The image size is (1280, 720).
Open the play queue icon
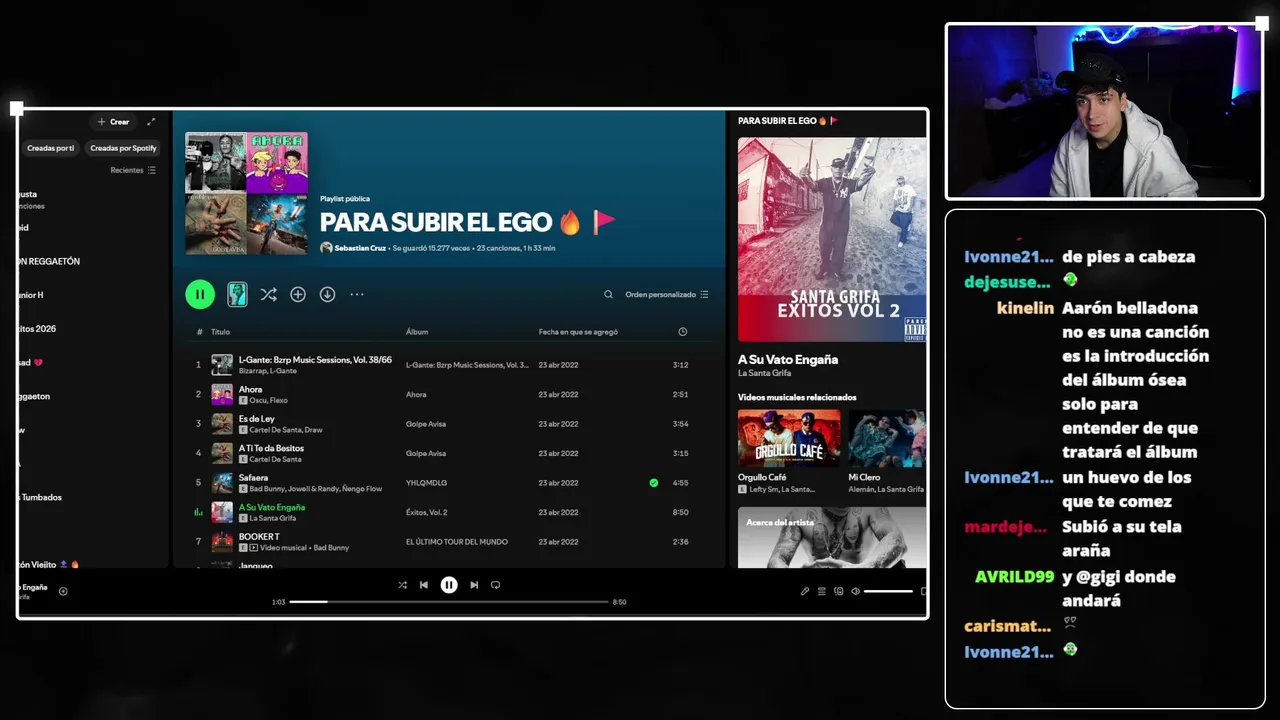[822, 591]
